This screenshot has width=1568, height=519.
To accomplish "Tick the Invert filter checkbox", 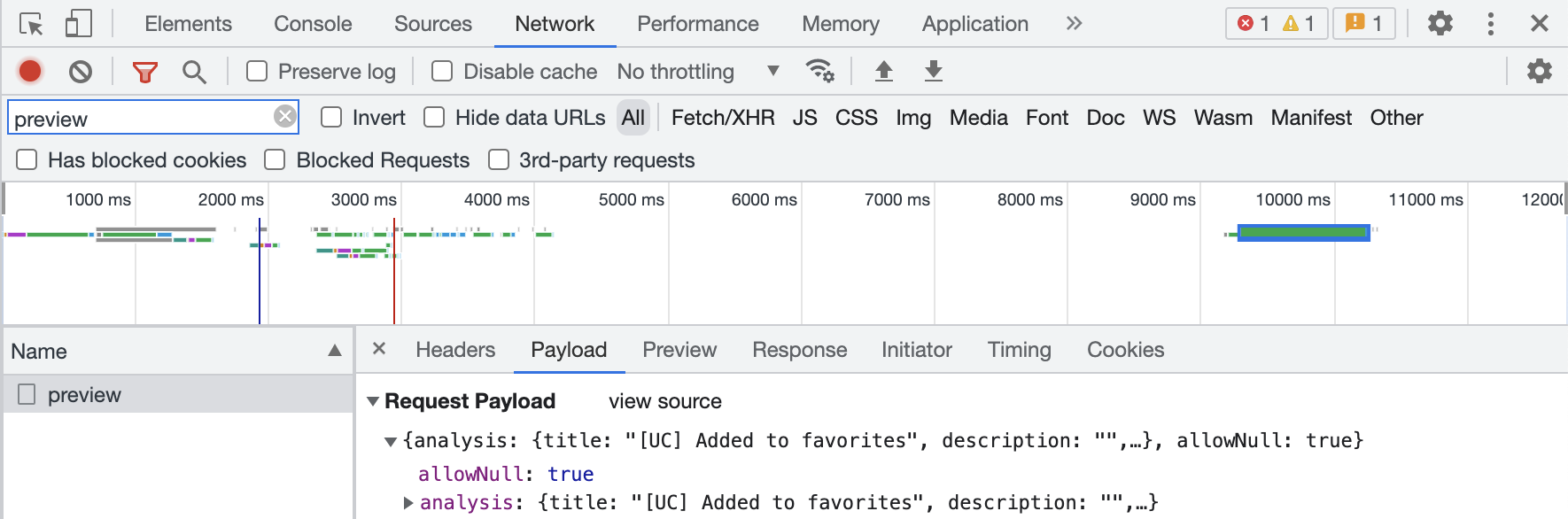I will [331, 117].
